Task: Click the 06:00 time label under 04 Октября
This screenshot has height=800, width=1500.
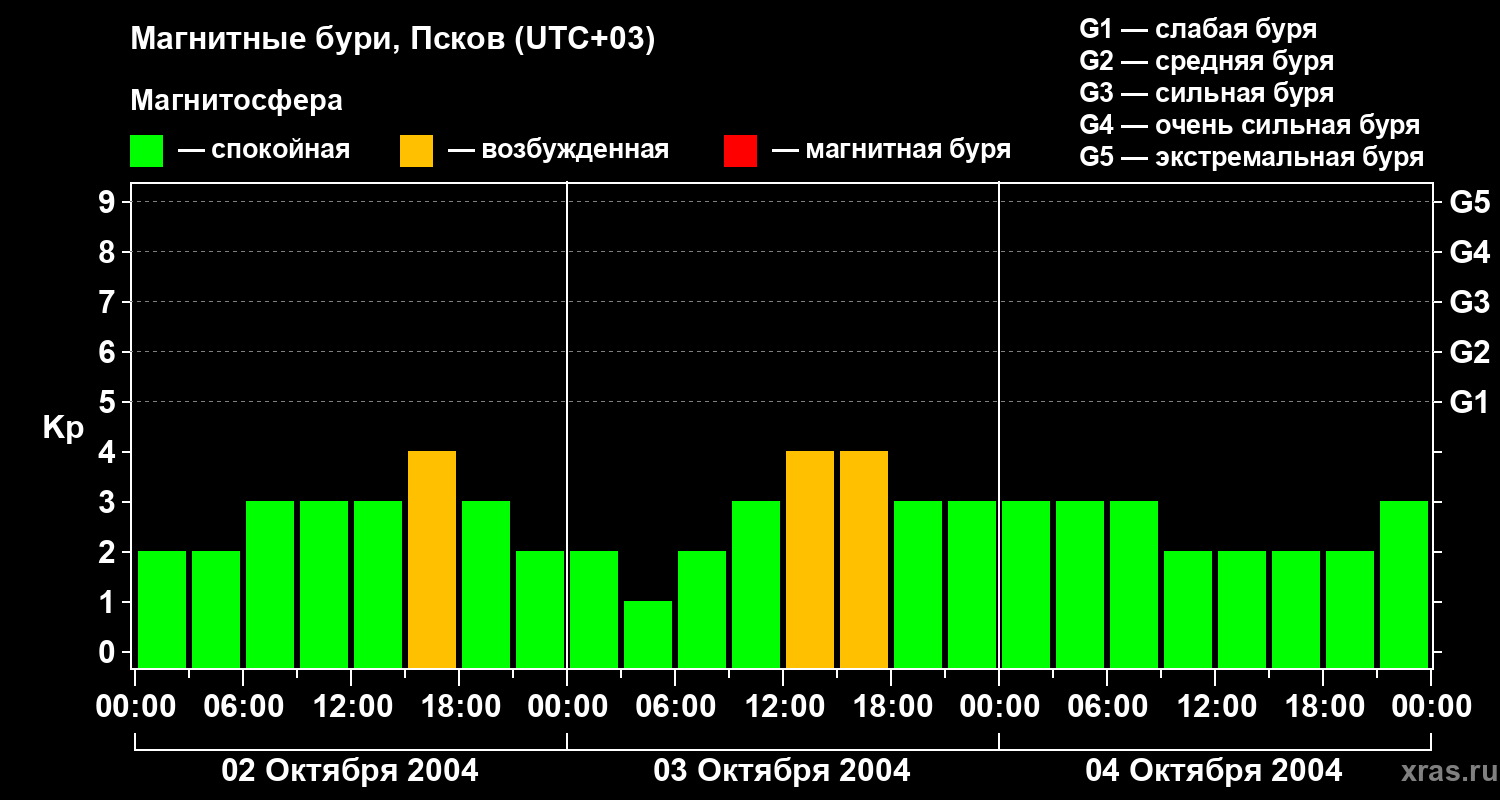Action: tap(1107, 707)
